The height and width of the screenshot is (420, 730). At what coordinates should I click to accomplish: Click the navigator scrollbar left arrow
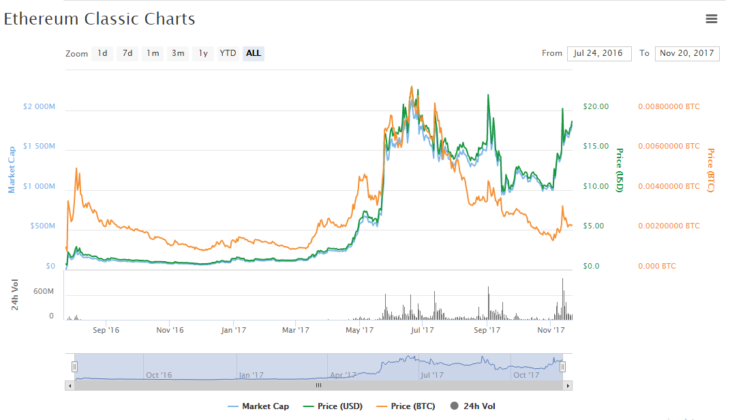(x=70, y=386)
